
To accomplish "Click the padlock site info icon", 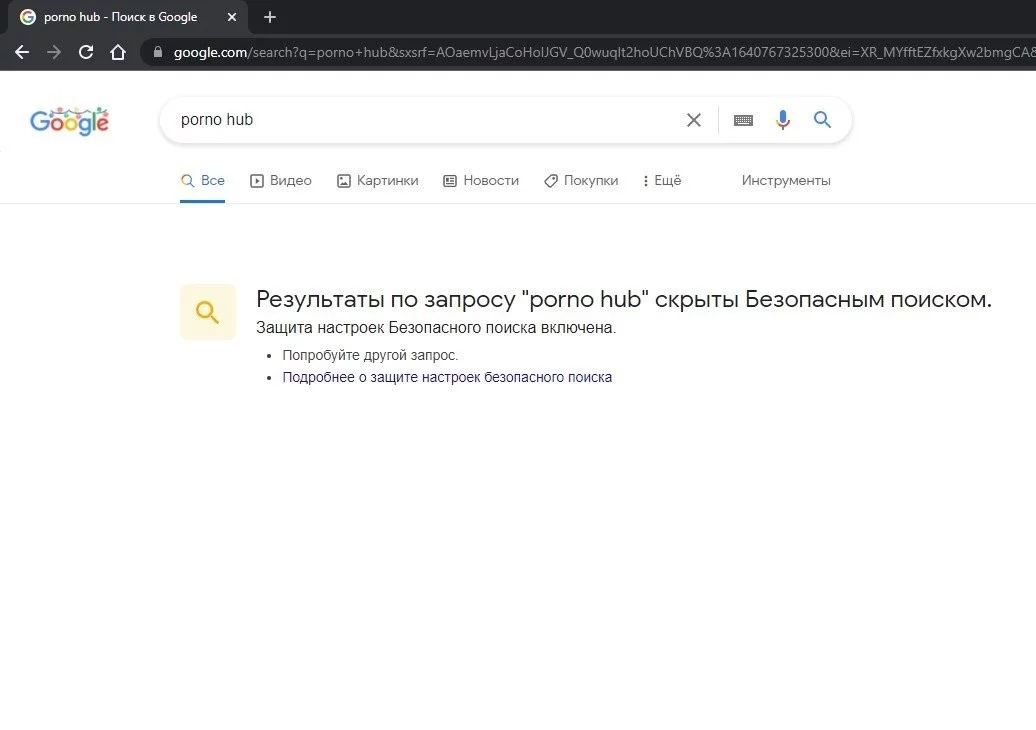I will [x=158, y=52].
